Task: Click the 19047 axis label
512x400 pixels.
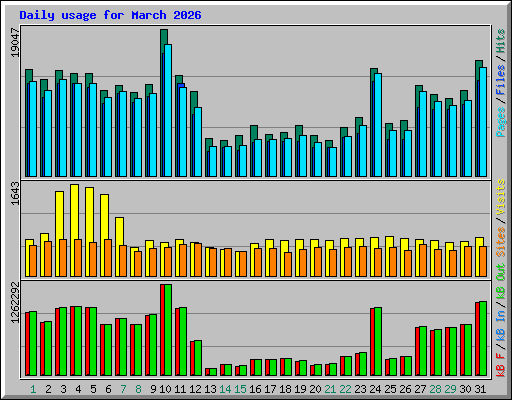Action: (x=15, y=43)
